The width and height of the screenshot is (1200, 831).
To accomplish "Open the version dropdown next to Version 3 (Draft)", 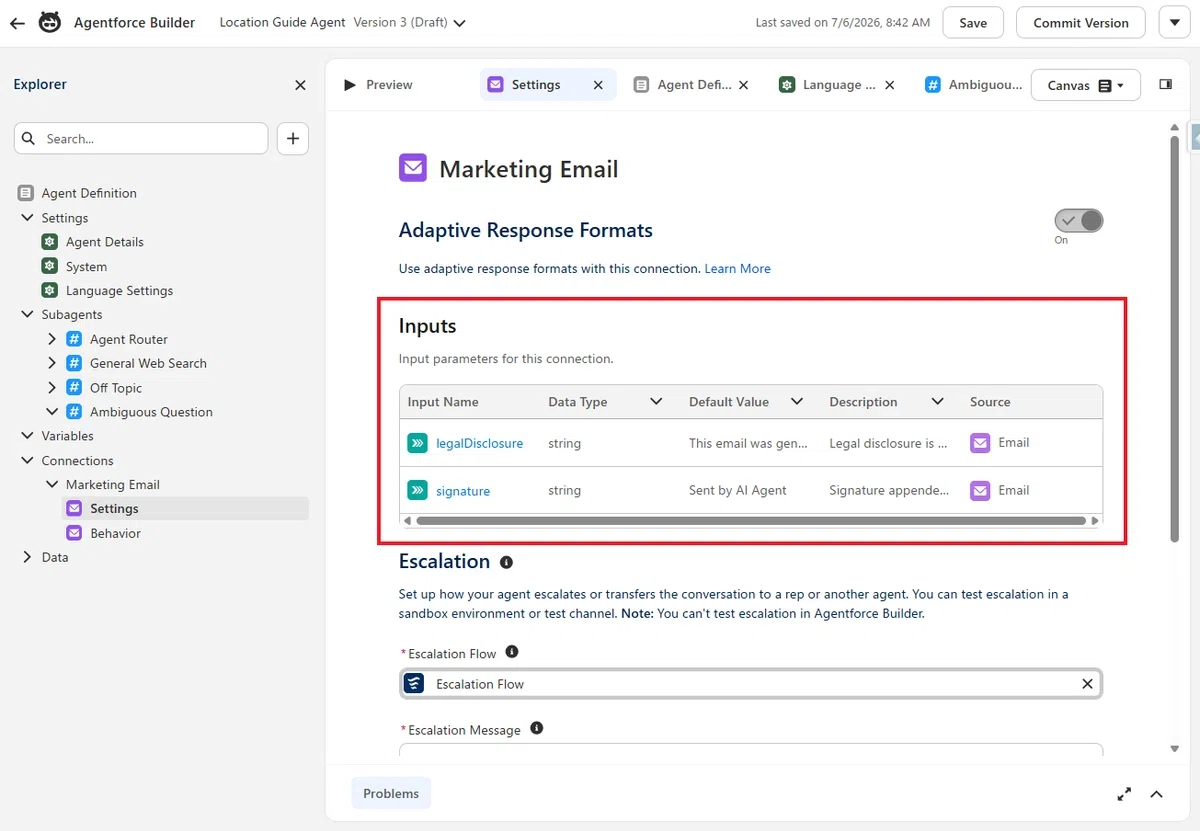I will click(459, 23).
